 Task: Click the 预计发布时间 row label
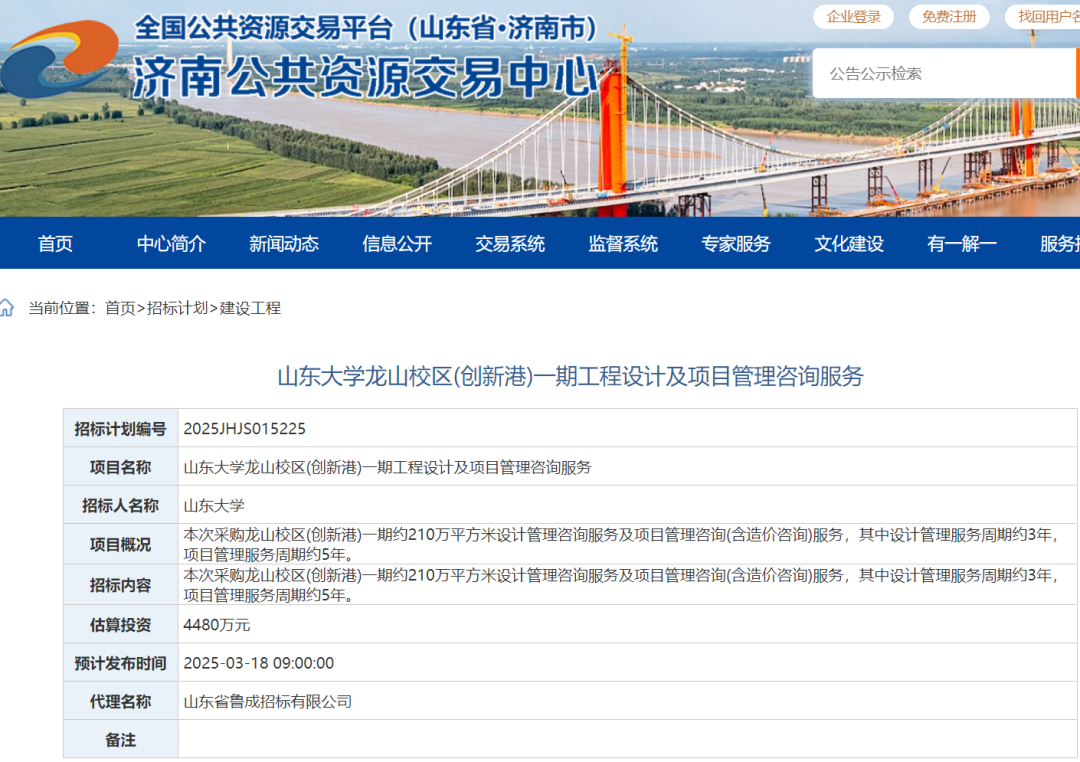pos(121,663)
